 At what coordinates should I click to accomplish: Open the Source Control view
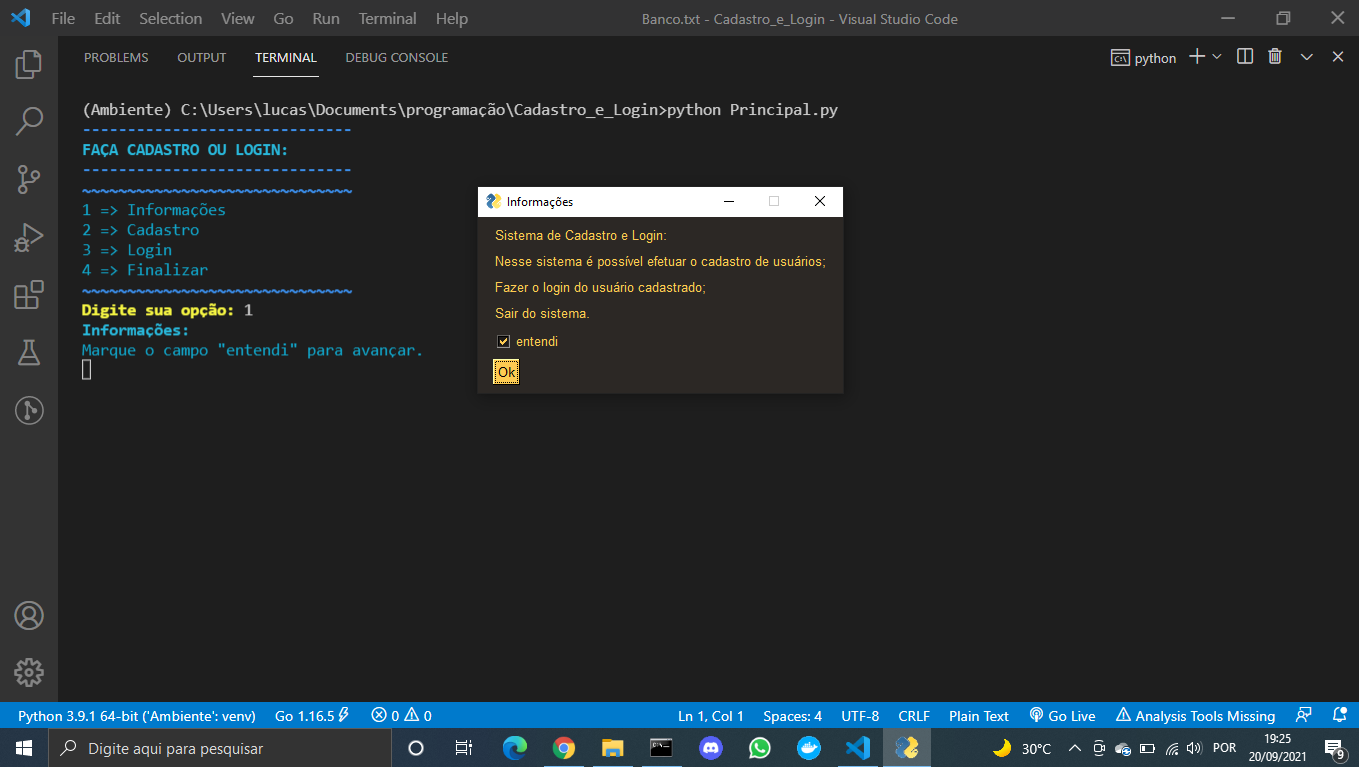[29, 179]
